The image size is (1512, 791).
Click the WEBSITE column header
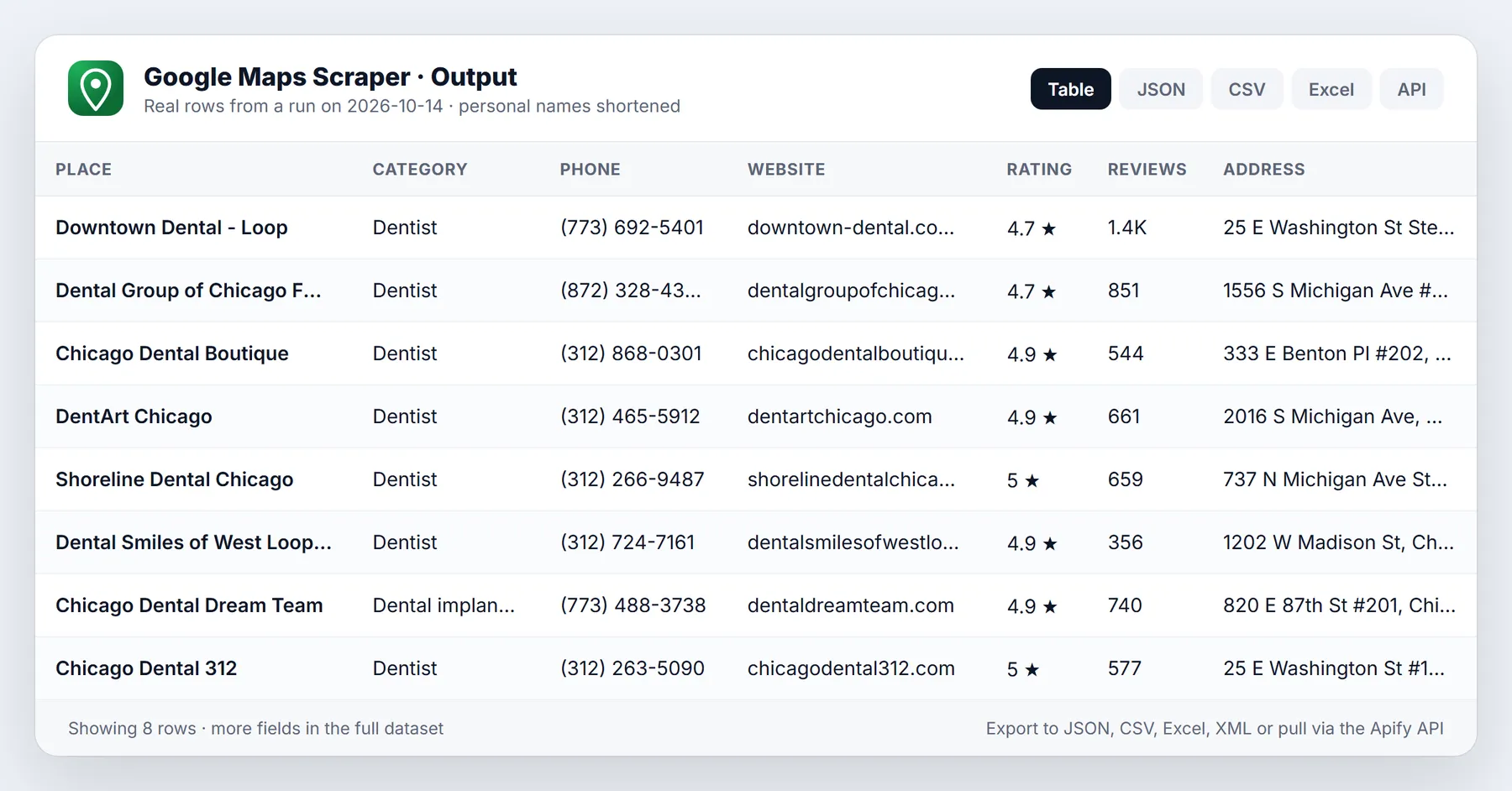click(786, 169)
